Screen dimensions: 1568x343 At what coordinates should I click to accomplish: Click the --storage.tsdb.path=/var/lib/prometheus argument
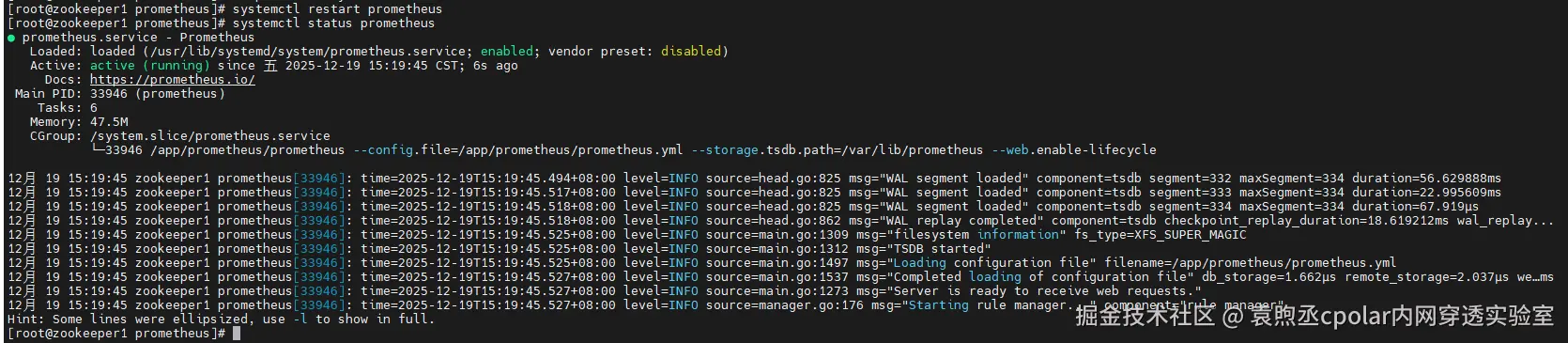tap(838, 150)
